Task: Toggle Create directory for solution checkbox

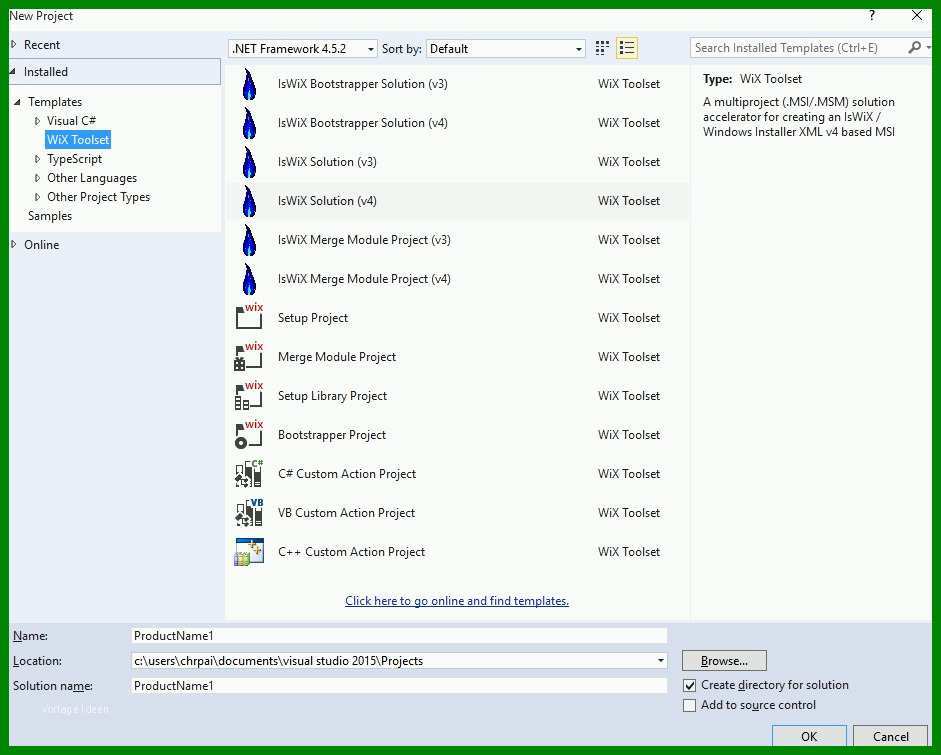Action: coord(690,685)
